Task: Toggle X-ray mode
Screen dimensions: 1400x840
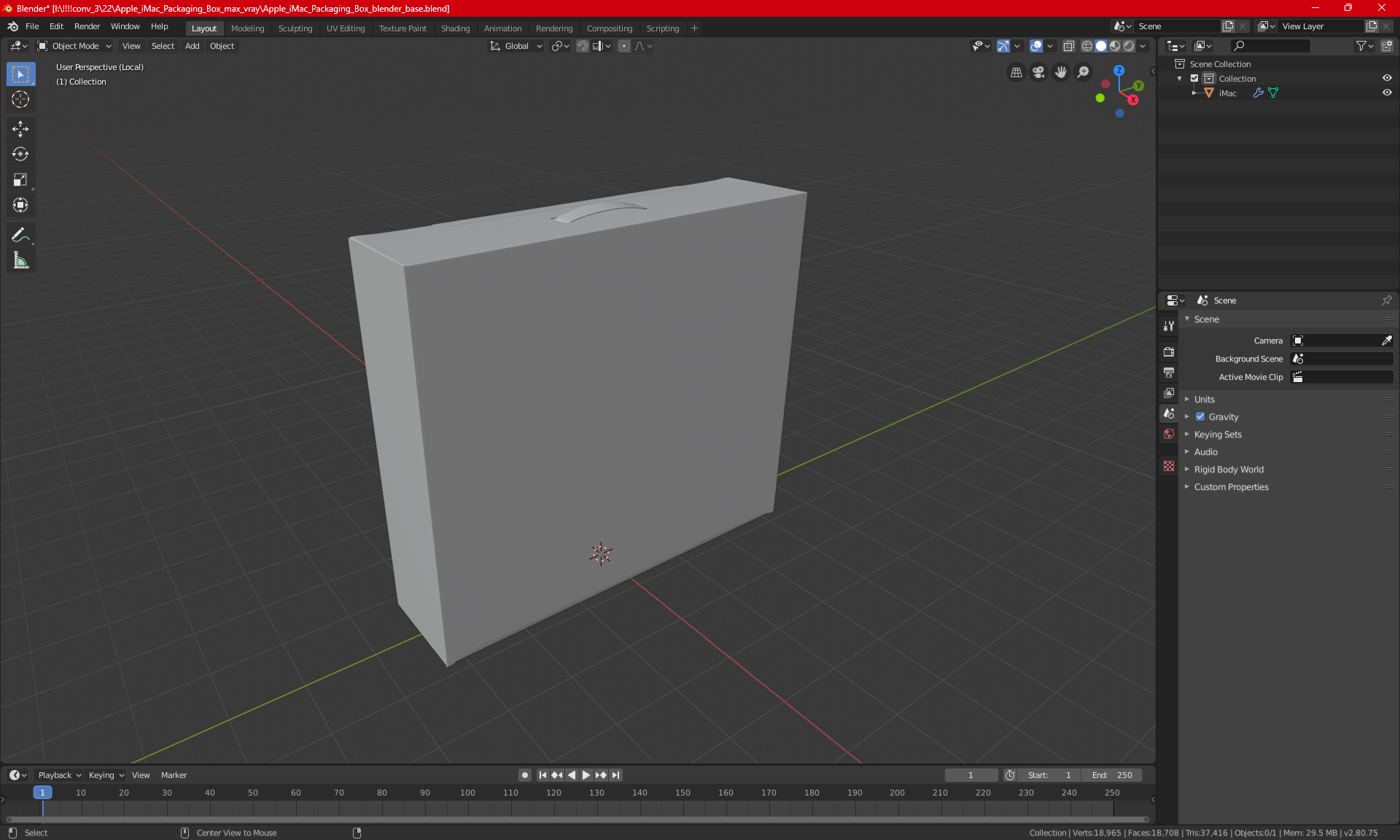Action: point(1068,46)
